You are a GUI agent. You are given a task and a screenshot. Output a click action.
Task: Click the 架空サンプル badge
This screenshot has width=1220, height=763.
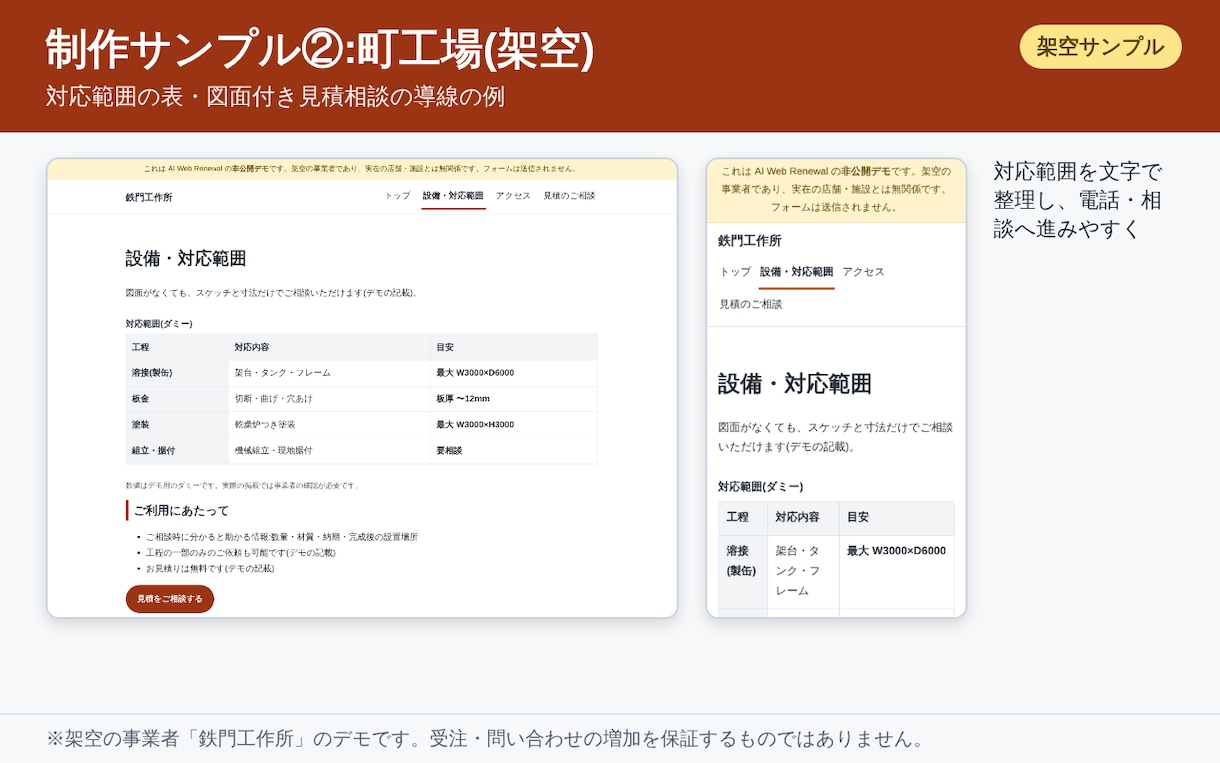point(1100,47)
